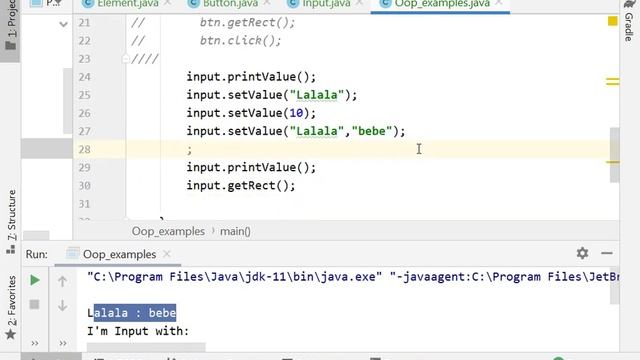Open the Gradle tool window
This screenshot has width=640, height=360.
[629, 22]
